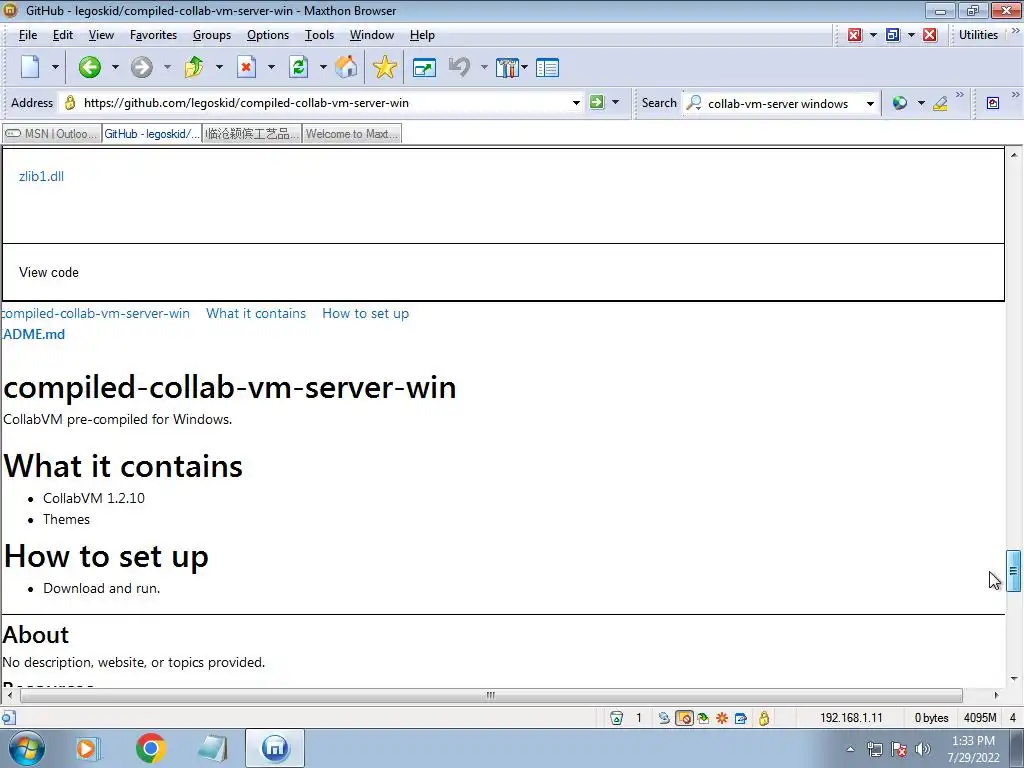Click the blue edit page status bar icon
Screen dimensions: 1024x768
741,718
